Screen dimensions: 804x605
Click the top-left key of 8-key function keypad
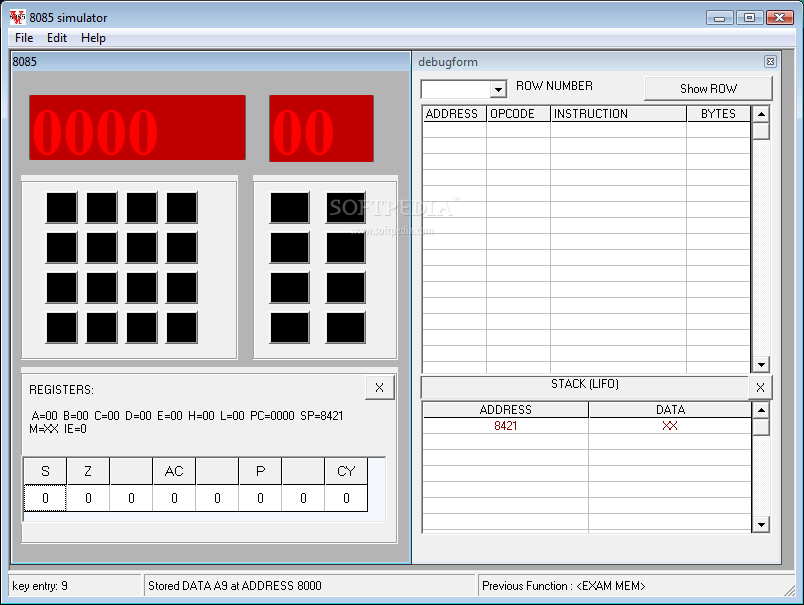tap(290, 208)
